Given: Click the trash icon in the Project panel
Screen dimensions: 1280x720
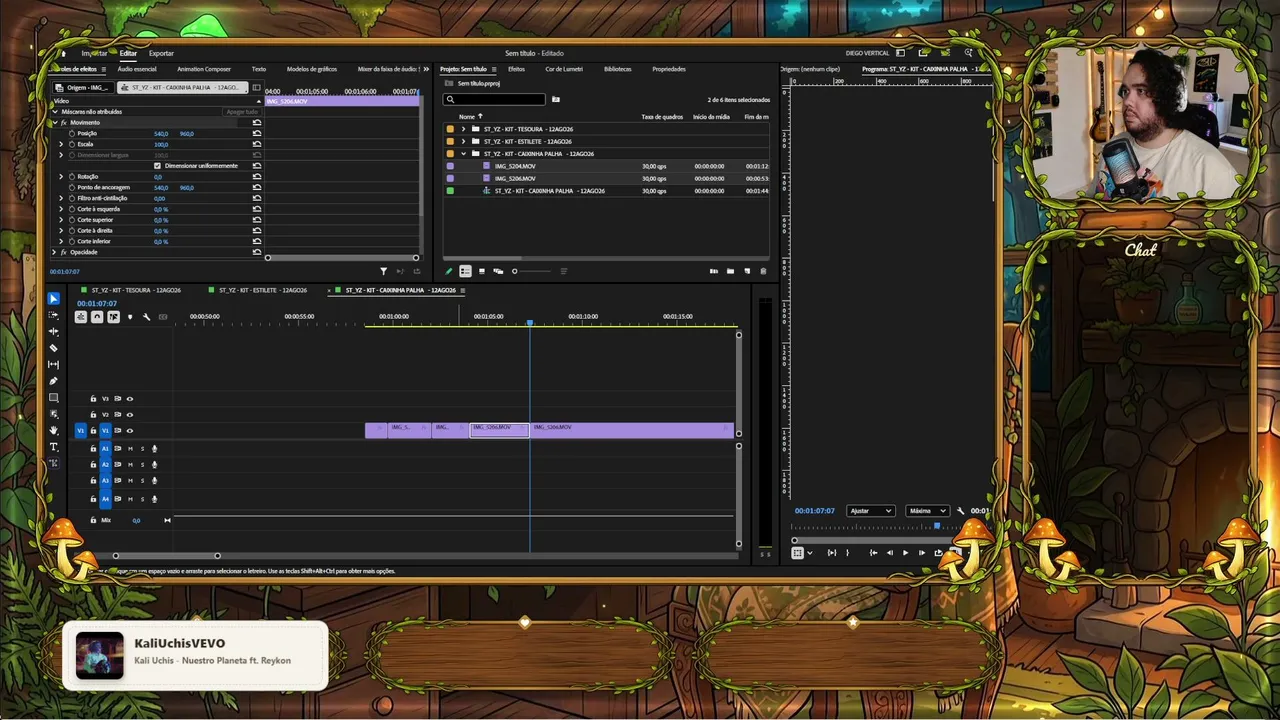Looking at the screenshot, I should point(763,271).
